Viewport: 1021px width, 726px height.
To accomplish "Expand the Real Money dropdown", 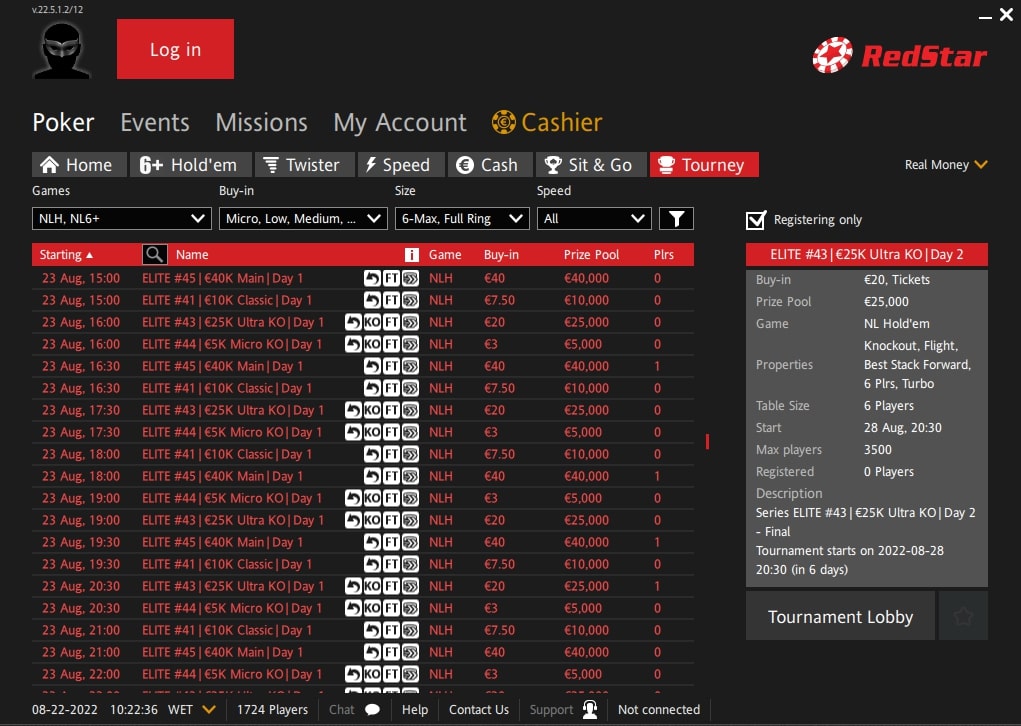I will 944,164.
